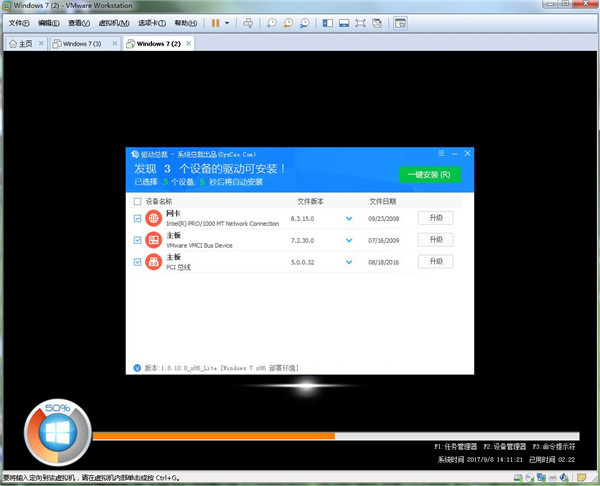Click the printer status icon
The height and width of the screenshot is (486, 600).
(x=553, y=478)
